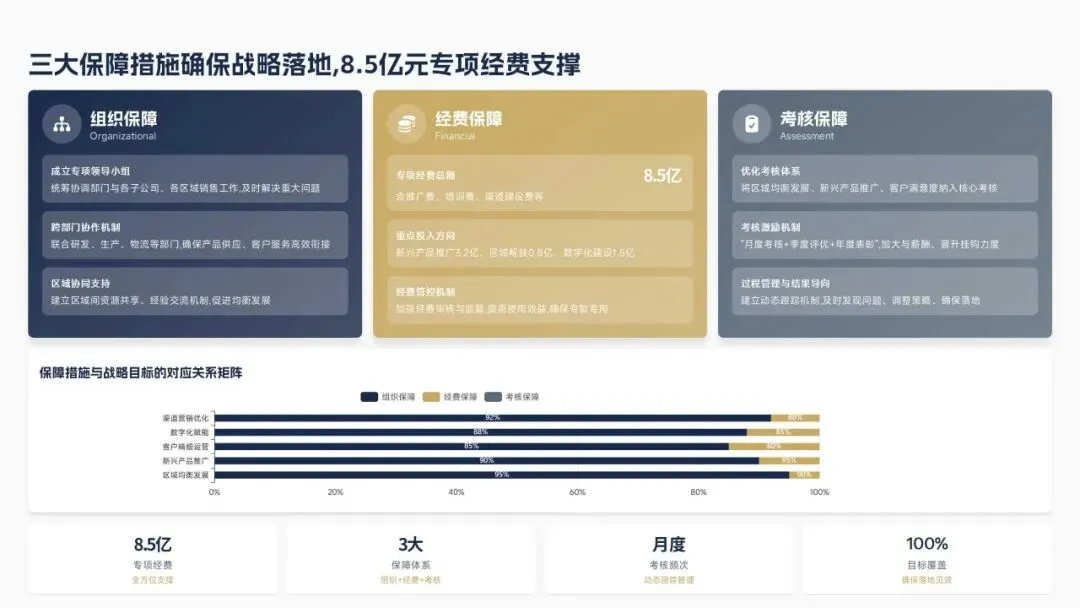Click the 经费保障 panel heading

(468, 118)
